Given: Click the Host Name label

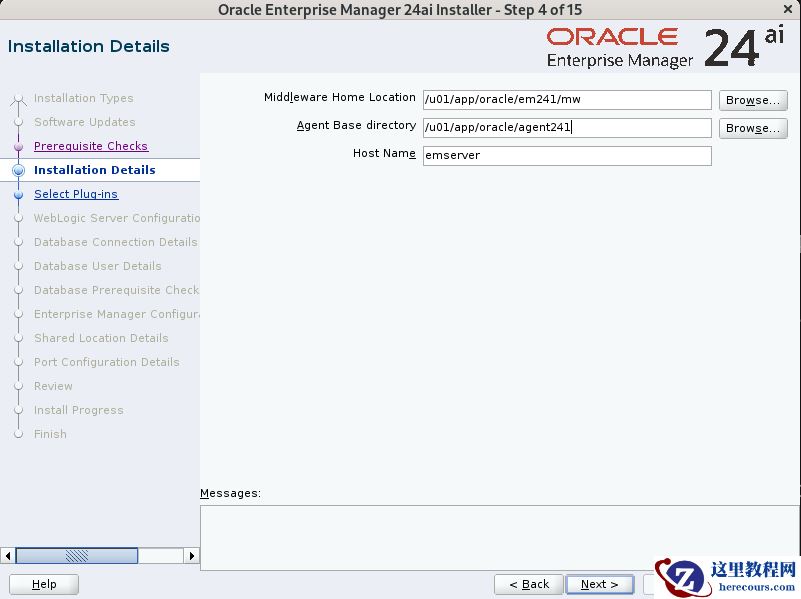Looking at the screenshot, I should tap(384, 153).
